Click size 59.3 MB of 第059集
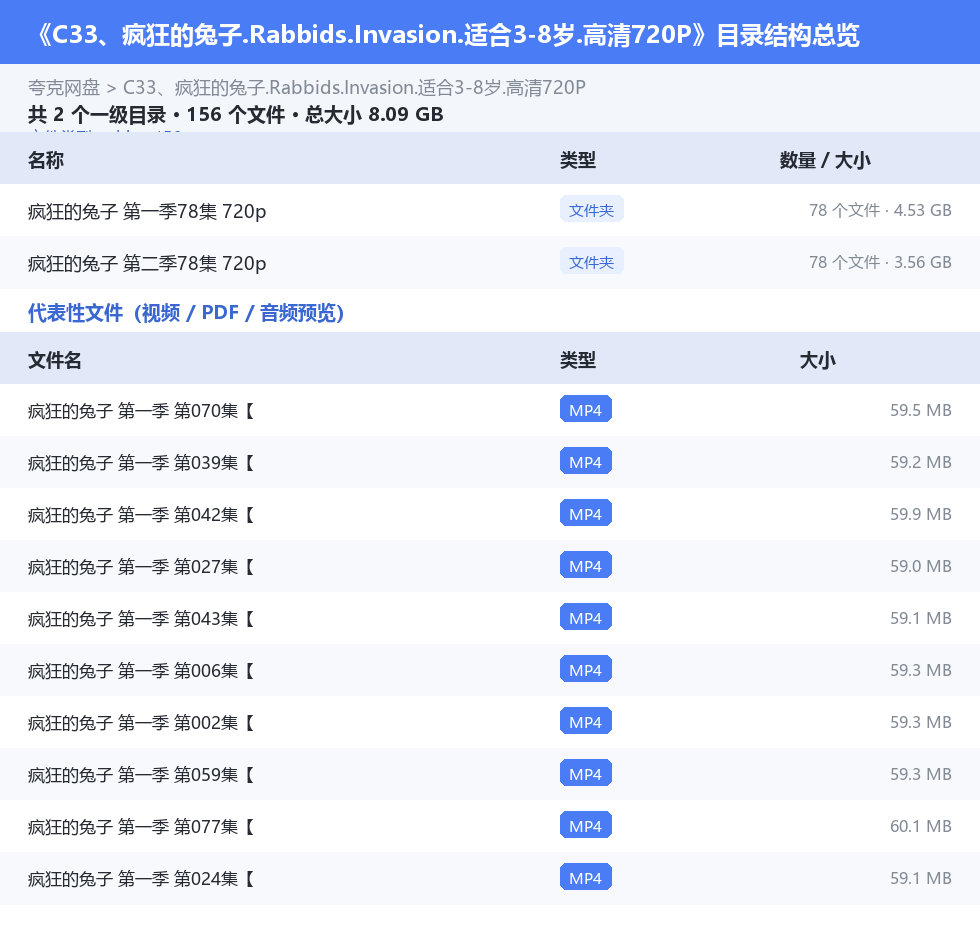This screenshot has height=936, width=980. point(921,774)
